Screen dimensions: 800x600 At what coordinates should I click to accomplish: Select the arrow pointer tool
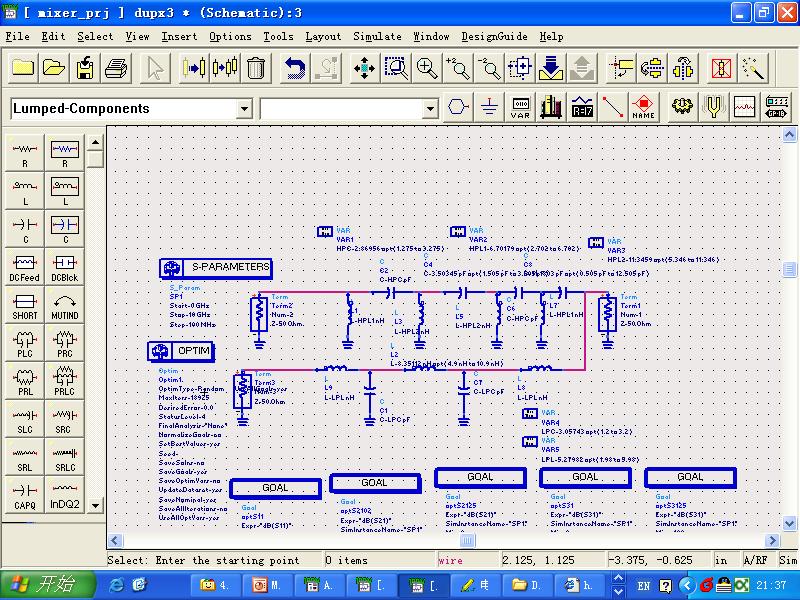pos(155,68)
